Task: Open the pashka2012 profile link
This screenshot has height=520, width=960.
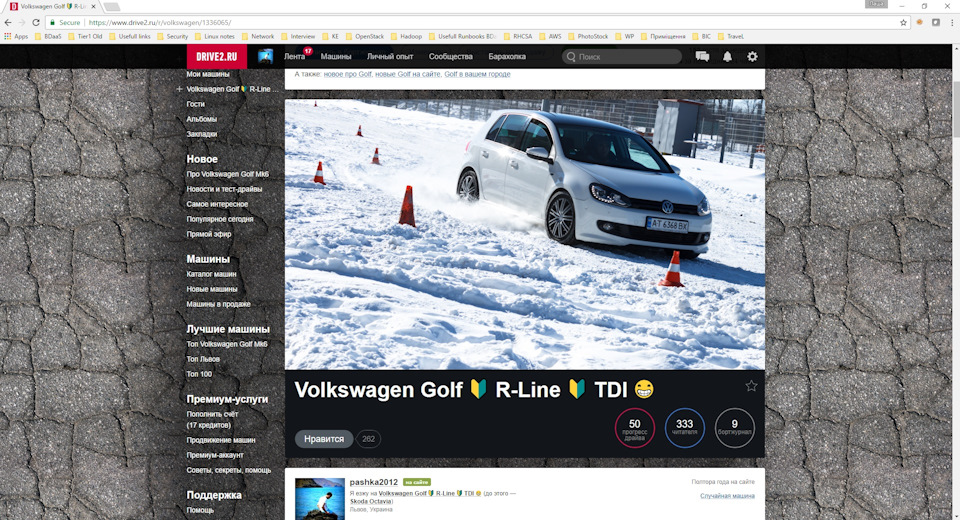Action: pos(373,482)
